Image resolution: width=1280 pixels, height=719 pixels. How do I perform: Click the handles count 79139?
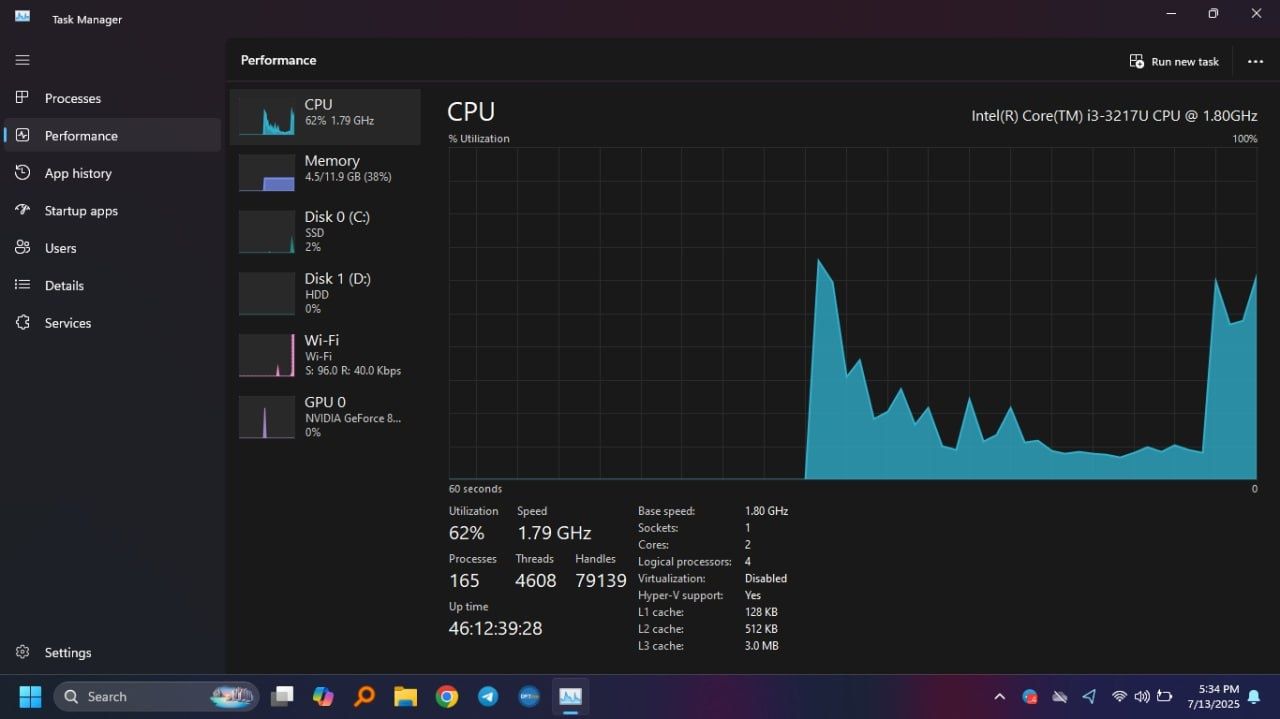601,581
